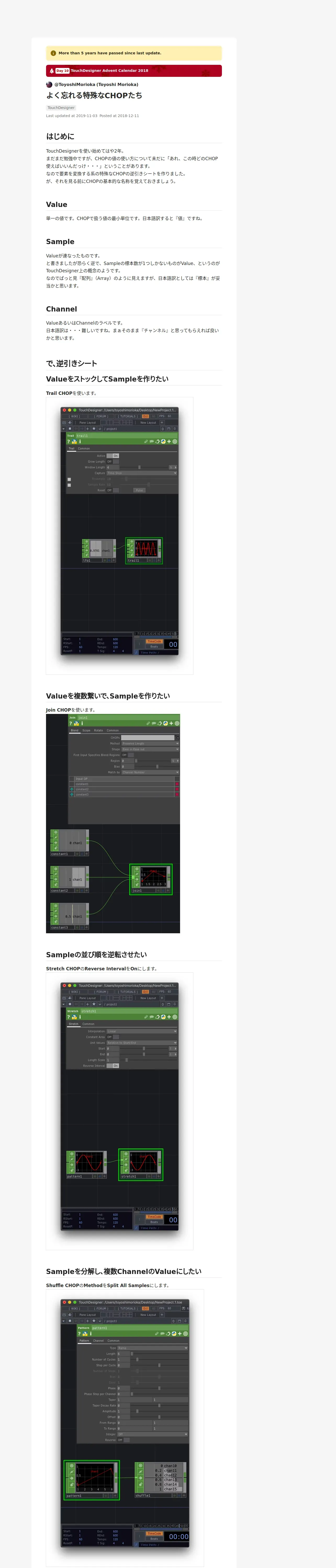The height and width of the screenshot is (1568, 336).
Task: Click the TimeCode button in the Trail screenshot
Action: pyautogui.click(x=154, y=641)
